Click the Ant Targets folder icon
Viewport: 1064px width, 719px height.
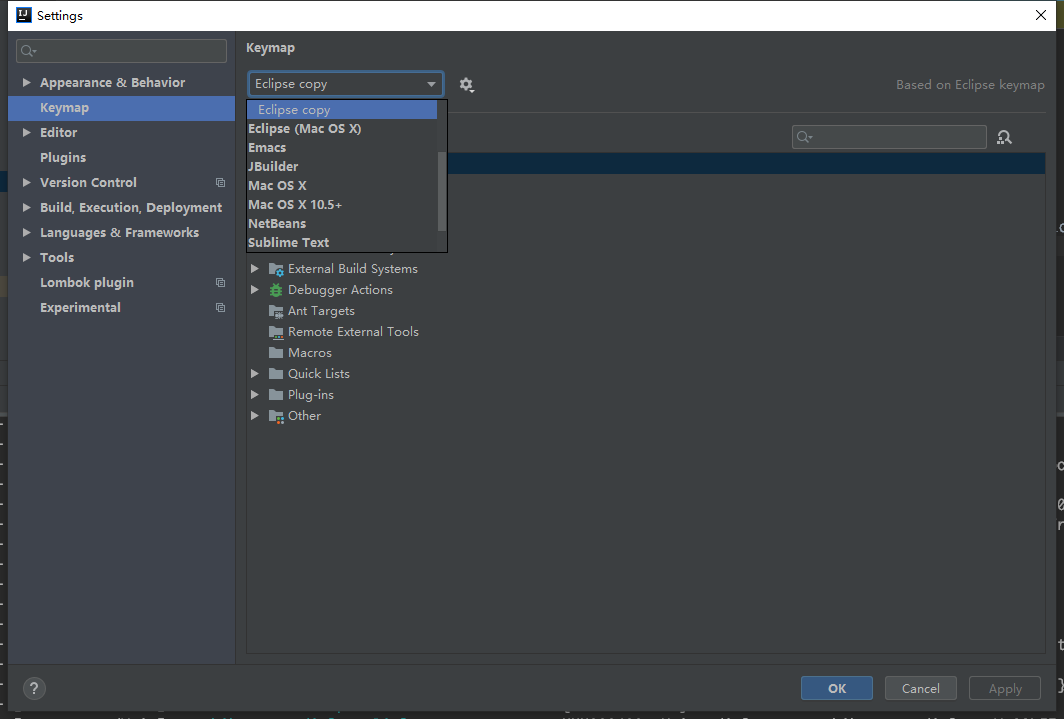click(276, 311)
